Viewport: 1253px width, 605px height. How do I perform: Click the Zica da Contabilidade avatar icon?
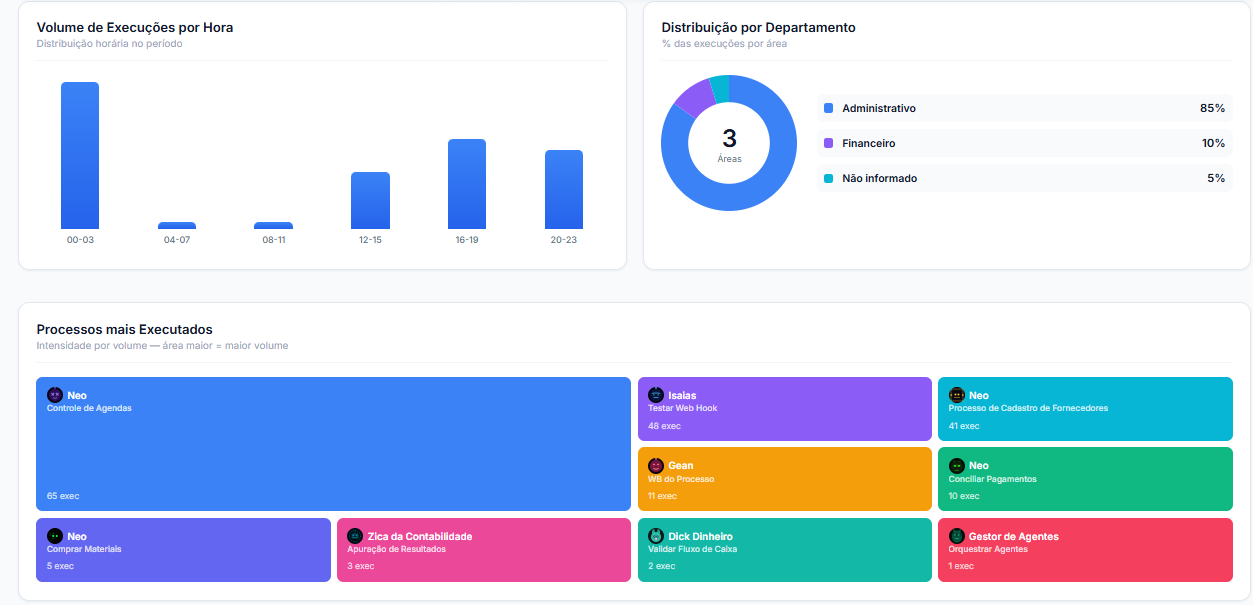click(x=355, y=536)
